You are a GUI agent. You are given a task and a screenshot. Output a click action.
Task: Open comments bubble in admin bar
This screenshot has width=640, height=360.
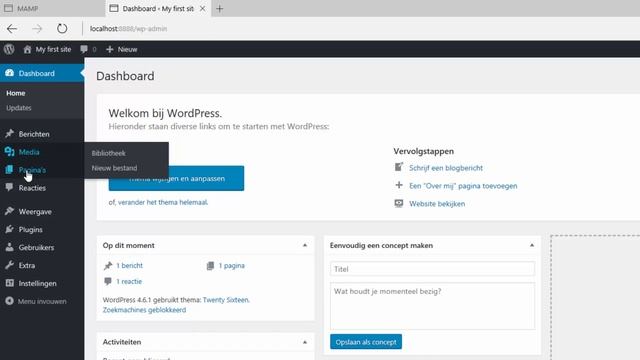click(84, 49)
